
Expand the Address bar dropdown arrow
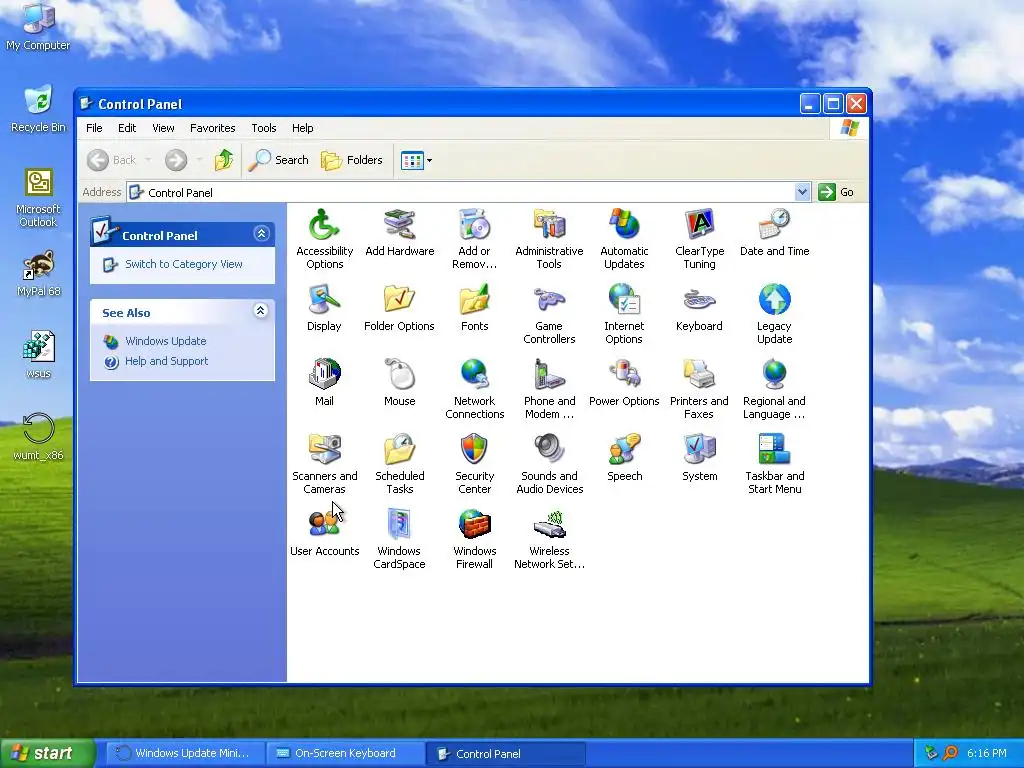pyautogui.click(x=803, y=192)
